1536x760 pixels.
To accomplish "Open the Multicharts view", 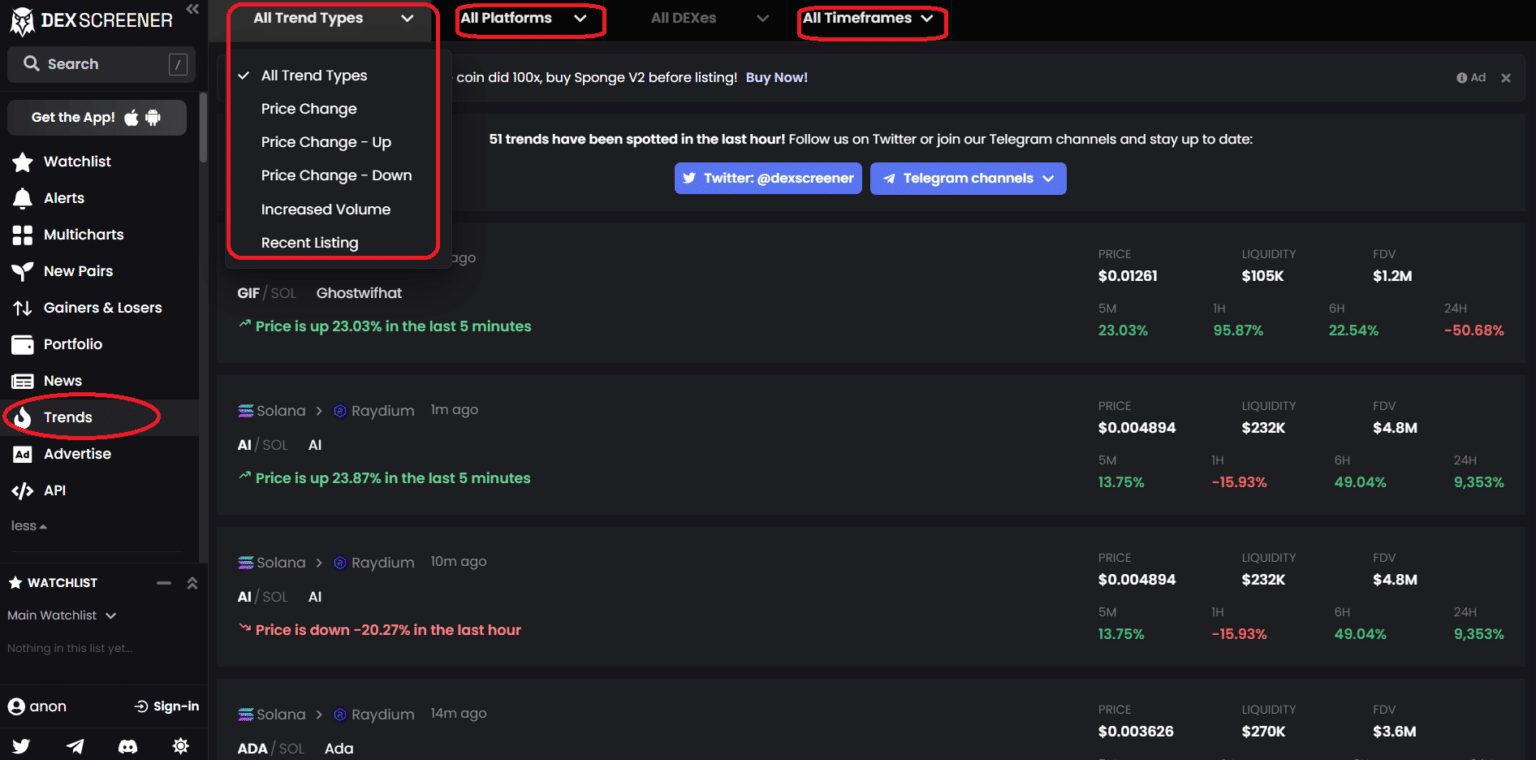I will (x=82, y=234).
